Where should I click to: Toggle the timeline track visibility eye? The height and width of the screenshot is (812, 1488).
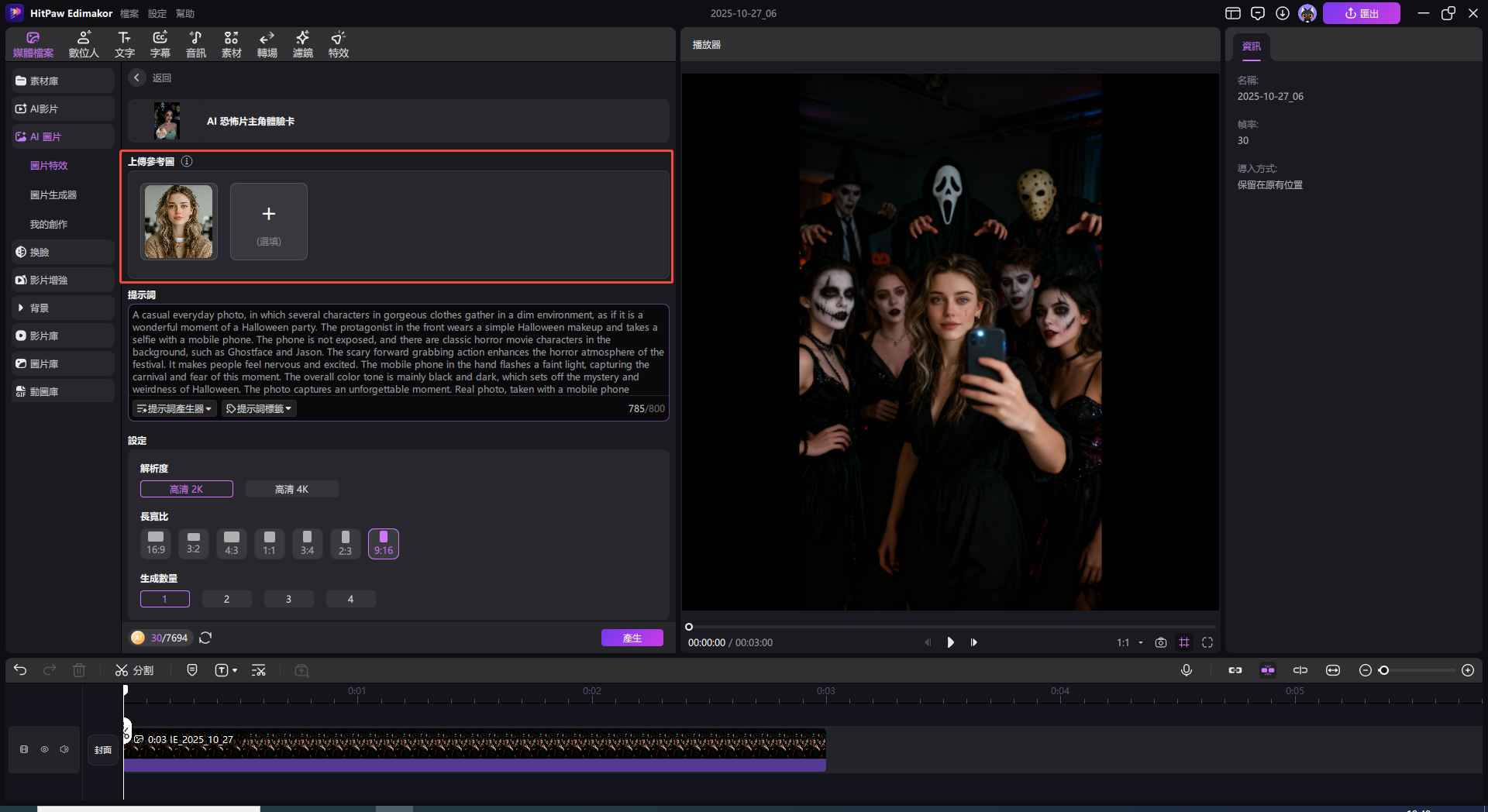[44, 749]
